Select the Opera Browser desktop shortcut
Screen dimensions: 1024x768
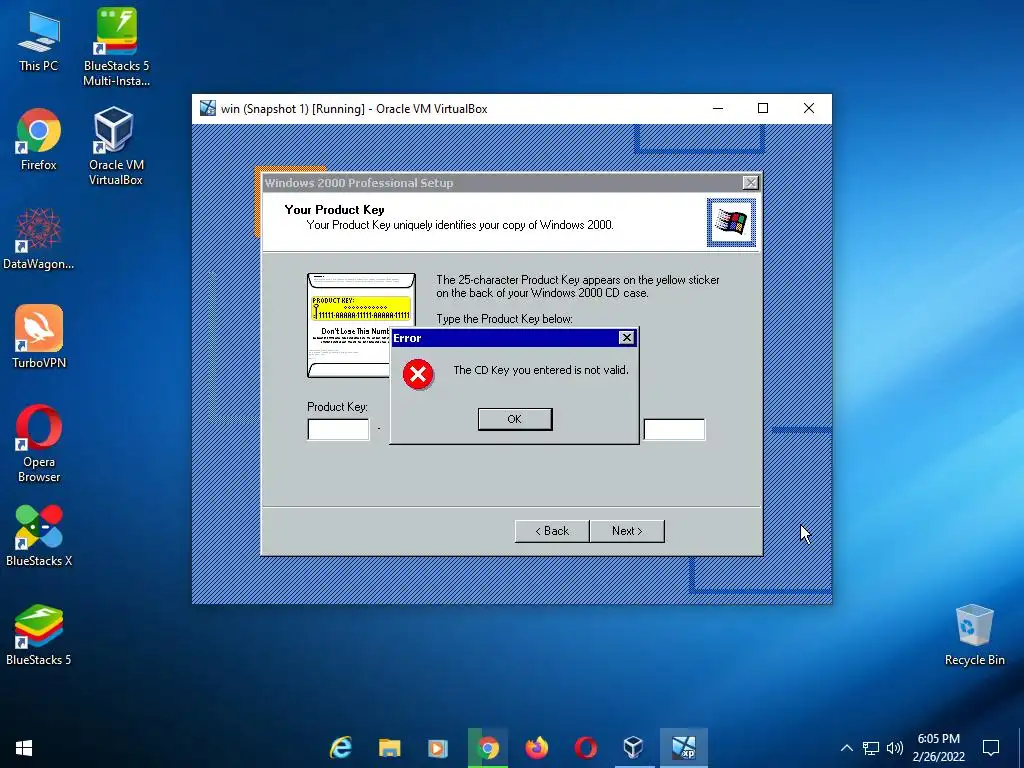(39, 444)
